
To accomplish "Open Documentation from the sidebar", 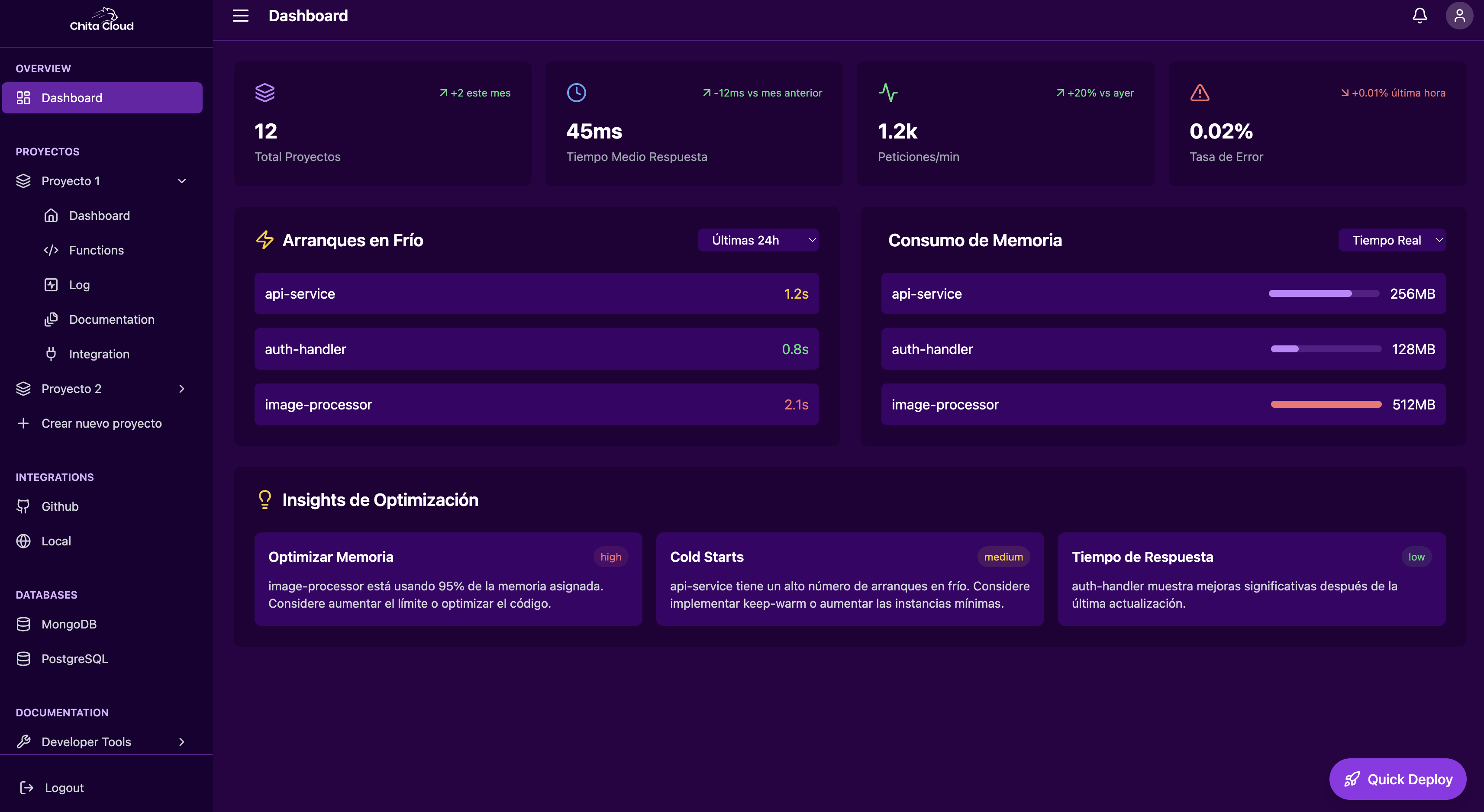I will (112, 319).
